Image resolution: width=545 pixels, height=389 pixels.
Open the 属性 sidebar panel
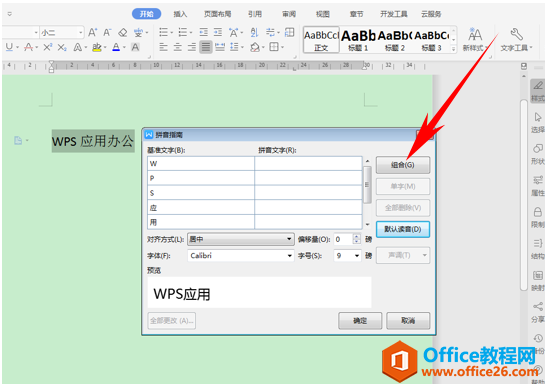point(537,186)
